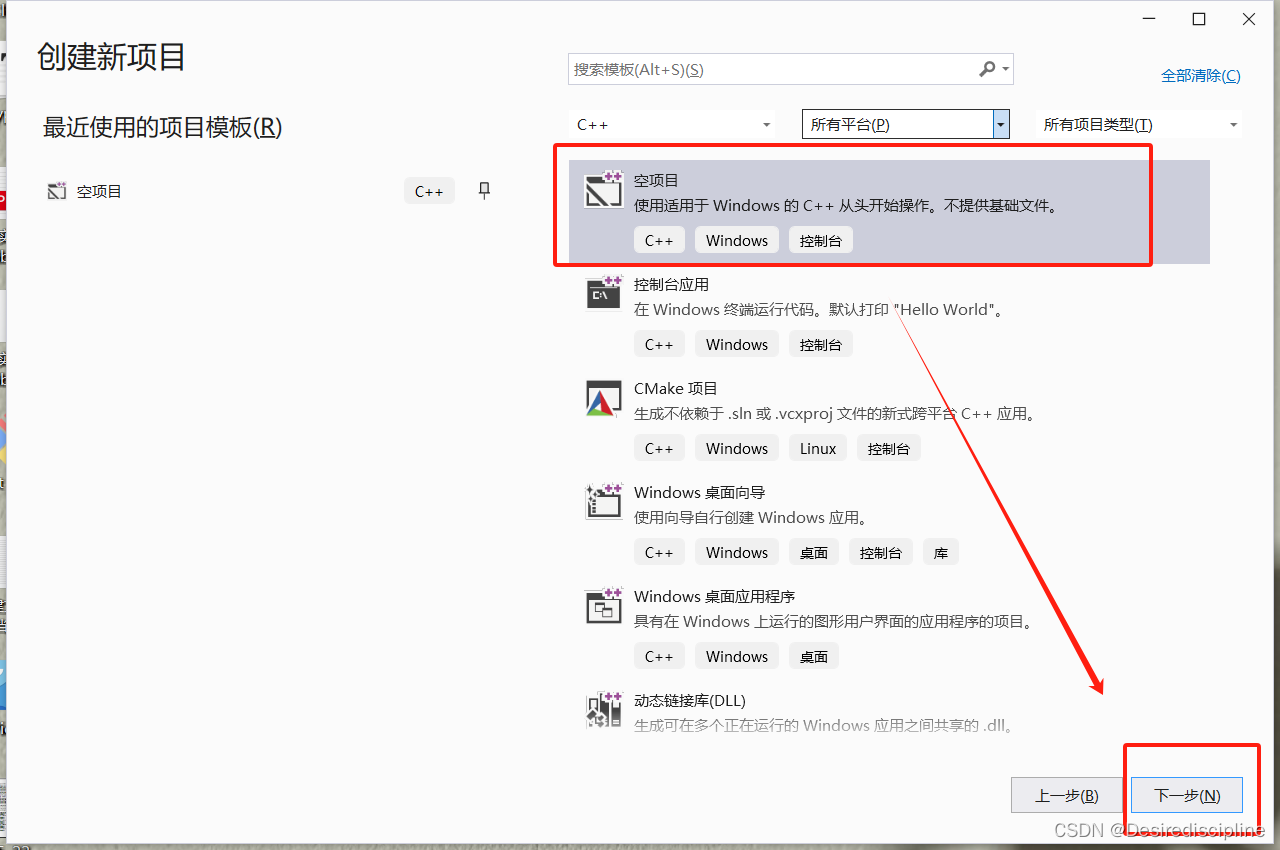
Task: Focus the 搜索模板 search field
Action: 790,69
